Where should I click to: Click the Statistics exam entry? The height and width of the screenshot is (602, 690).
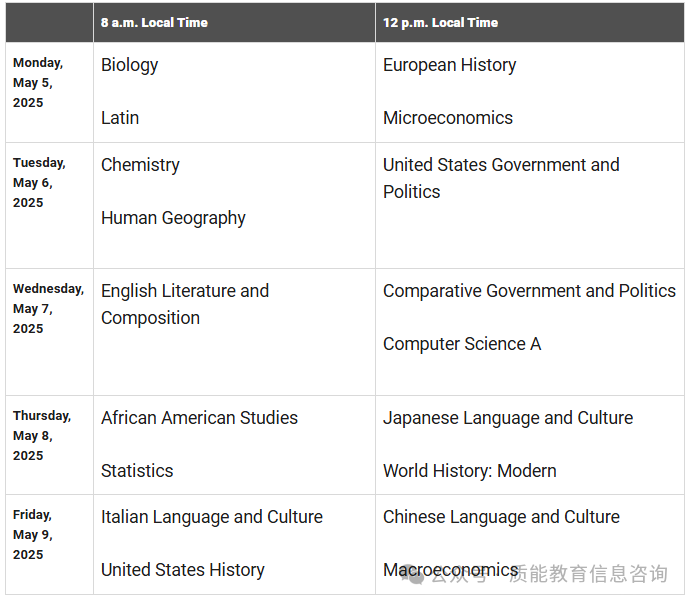[x=137, y=471]
